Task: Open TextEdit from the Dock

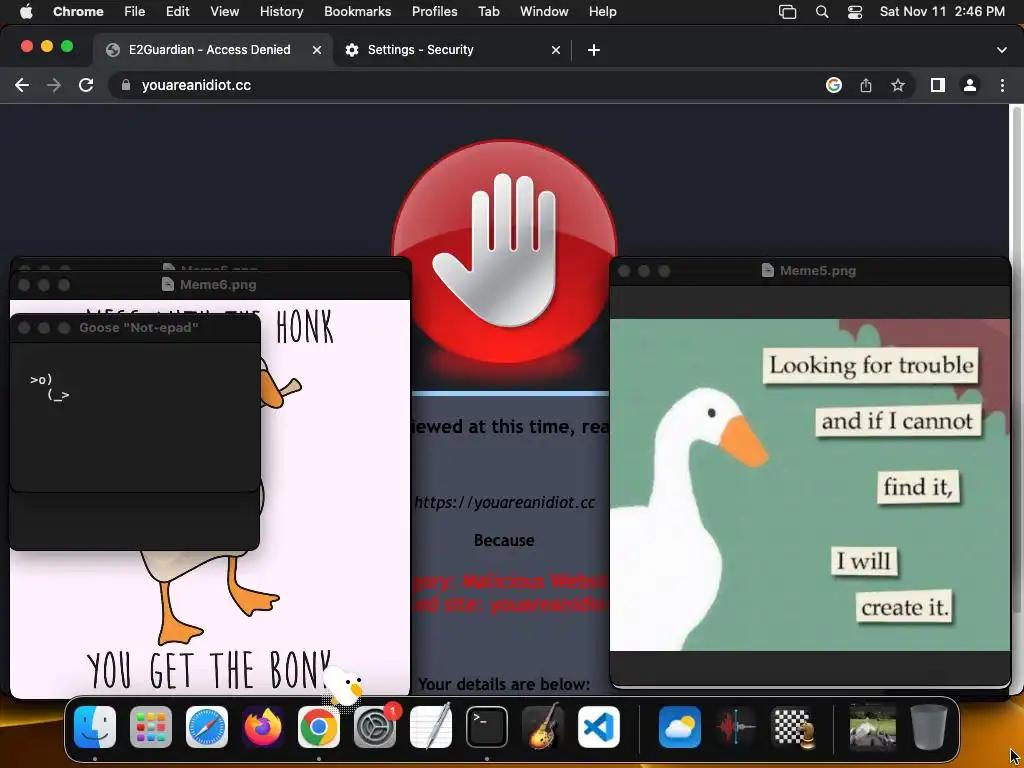Action: [431, 727]
